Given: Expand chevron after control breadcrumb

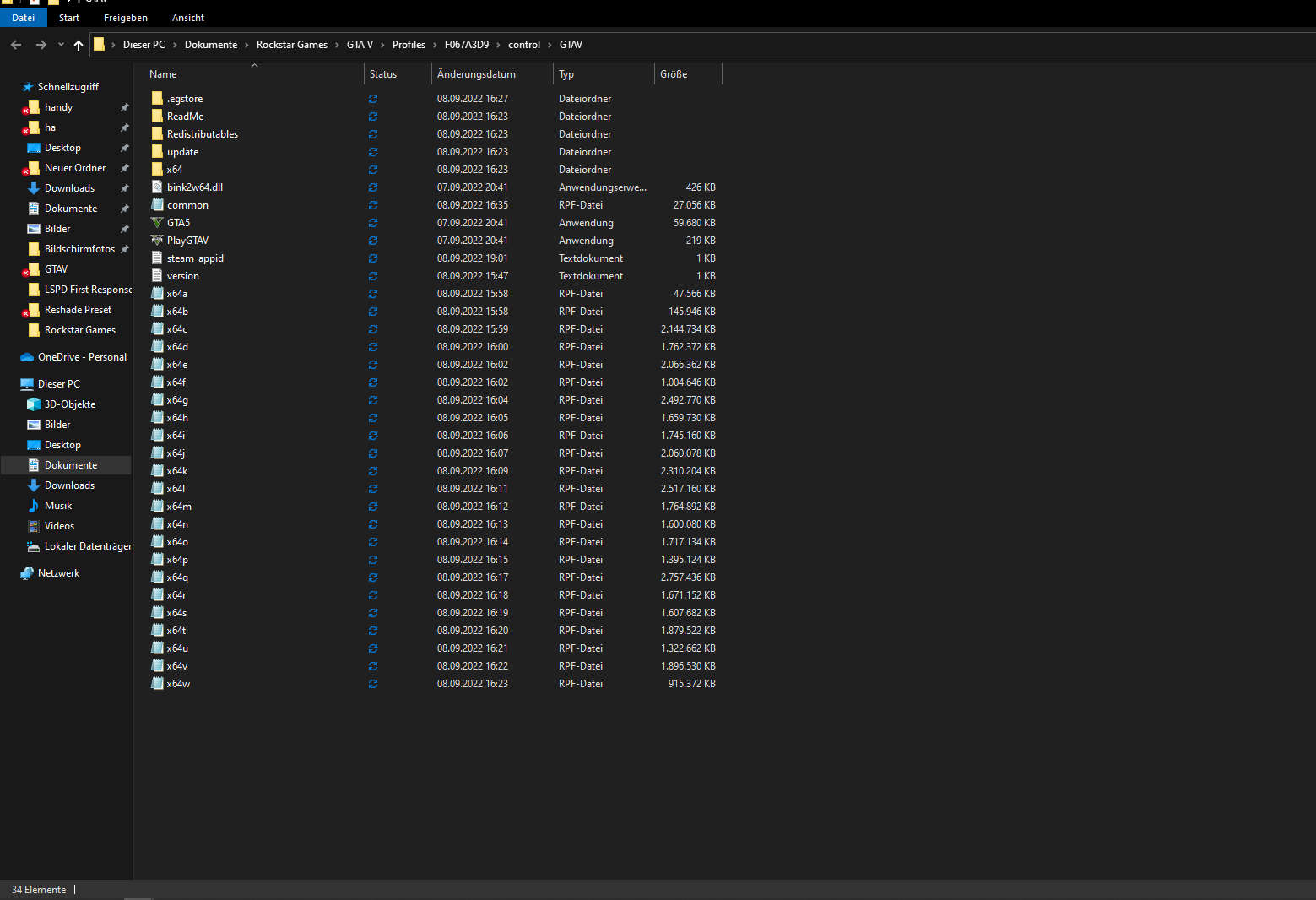Looking at the screenshot, I should (550, 45).
